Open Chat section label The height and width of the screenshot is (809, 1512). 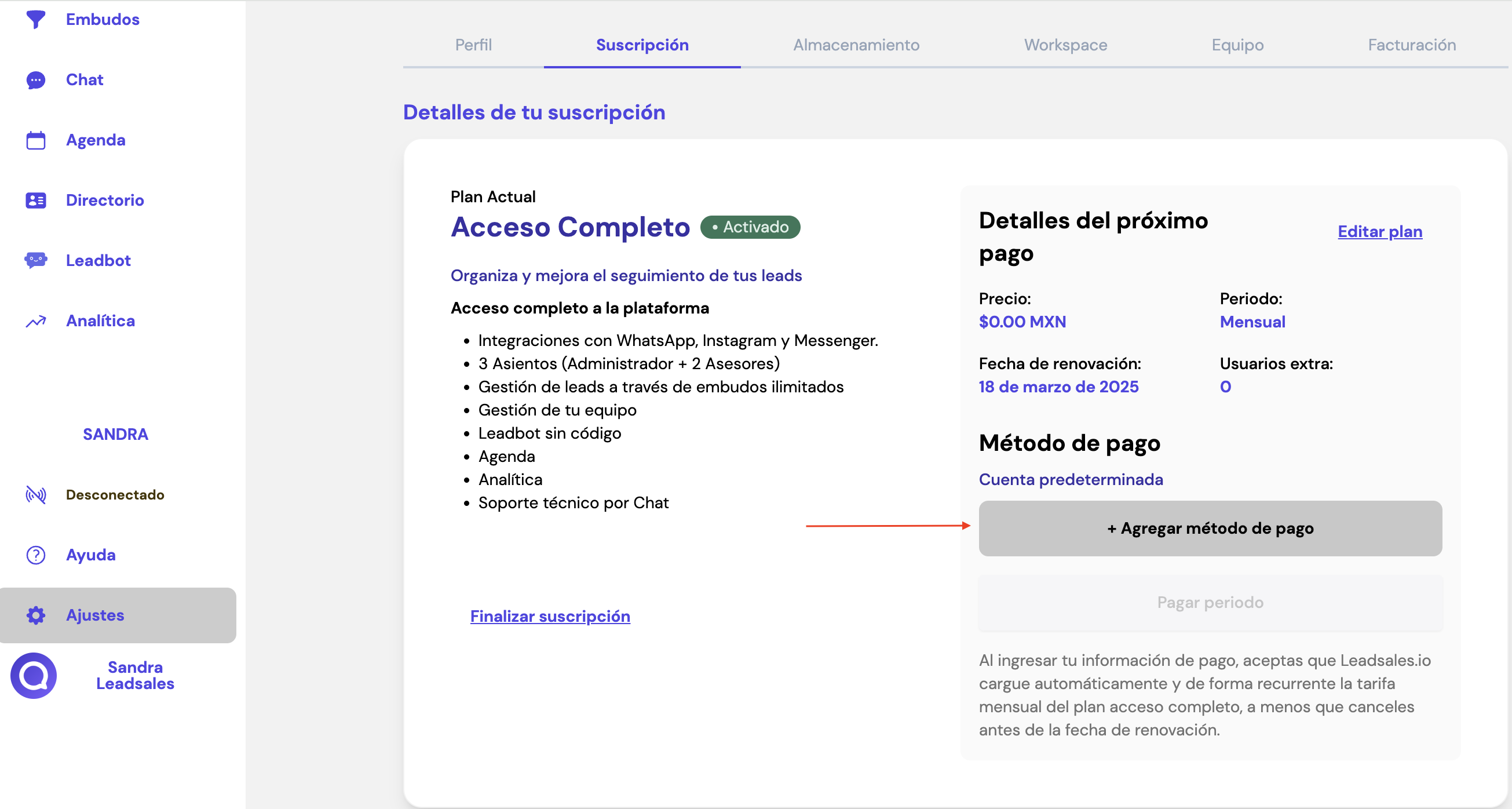[85, 80]
